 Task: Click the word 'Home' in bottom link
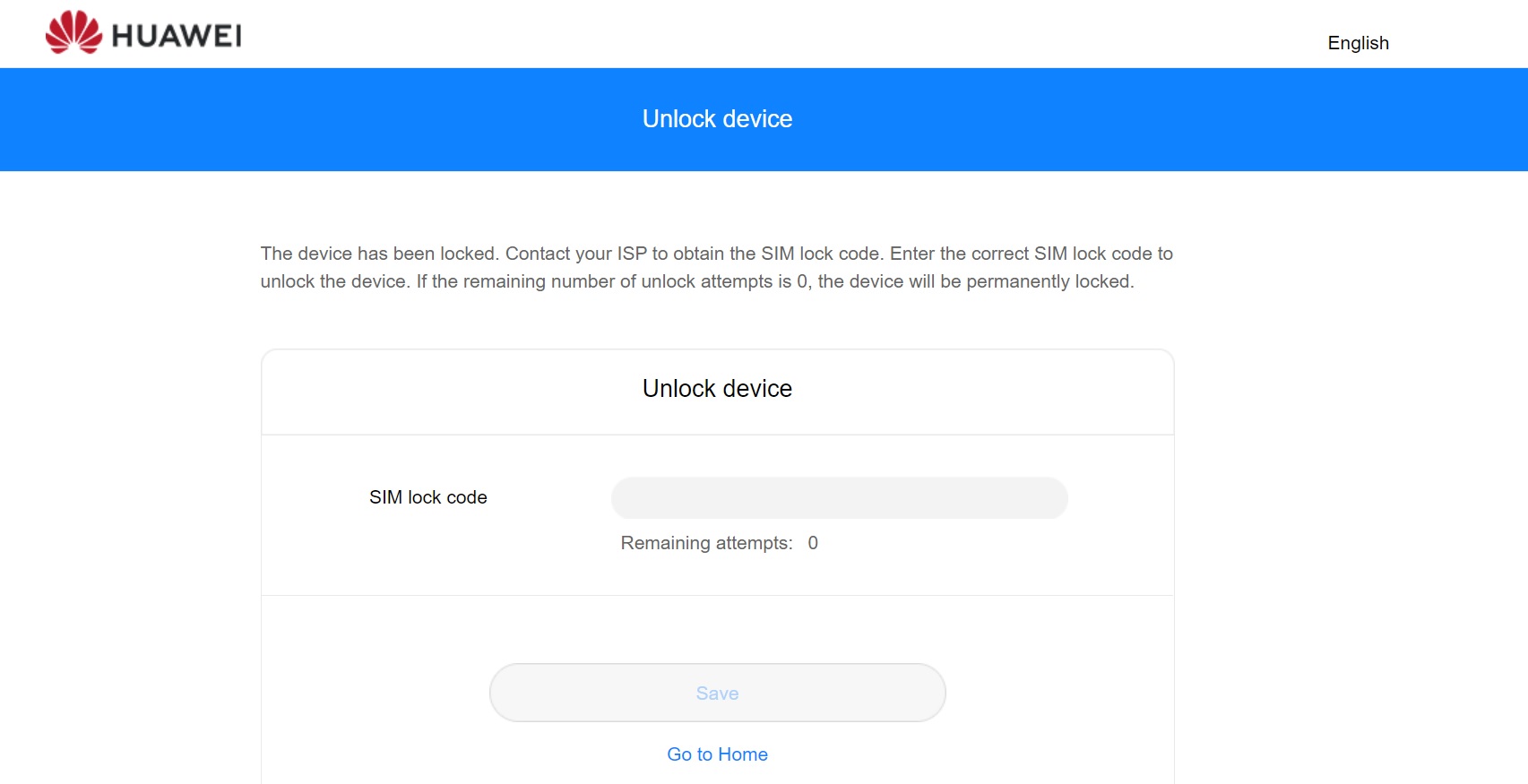tap(743, 754)
